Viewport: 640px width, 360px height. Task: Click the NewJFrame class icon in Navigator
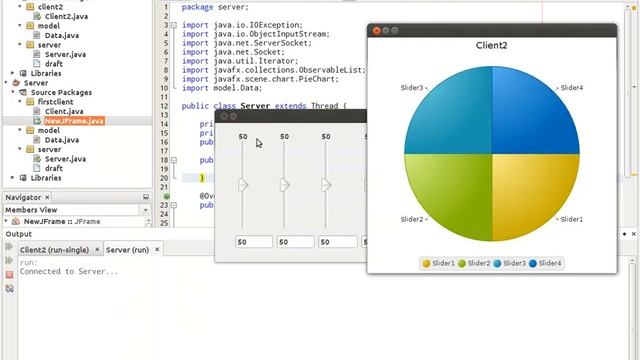point(16,222)
